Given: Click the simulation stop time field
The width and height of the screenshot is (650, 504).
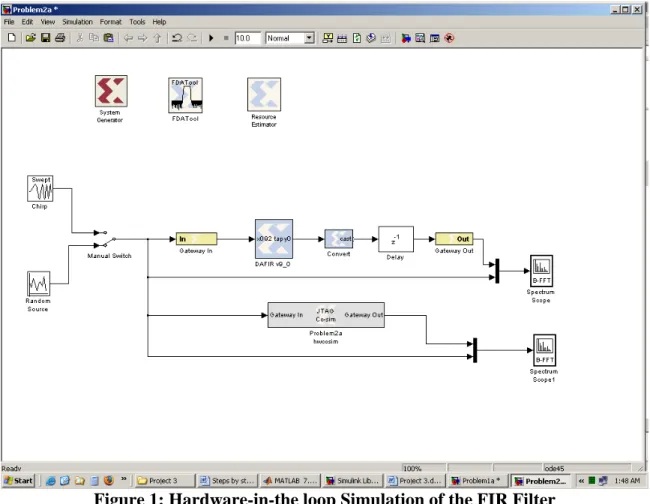Looking at the screenshot, I should pos(247,38).
